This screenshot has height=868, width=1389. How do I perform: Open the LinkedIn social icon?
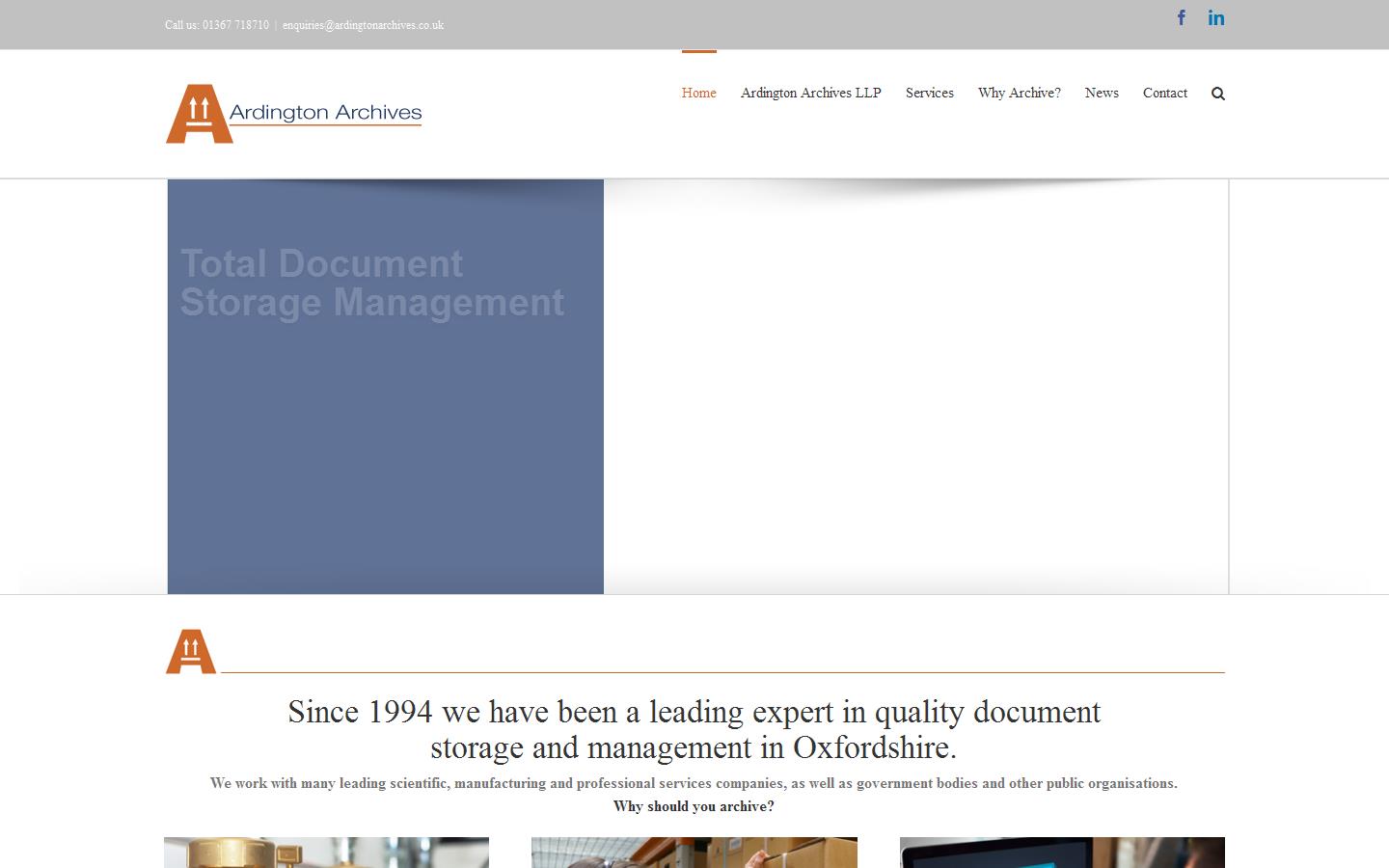1216,17
